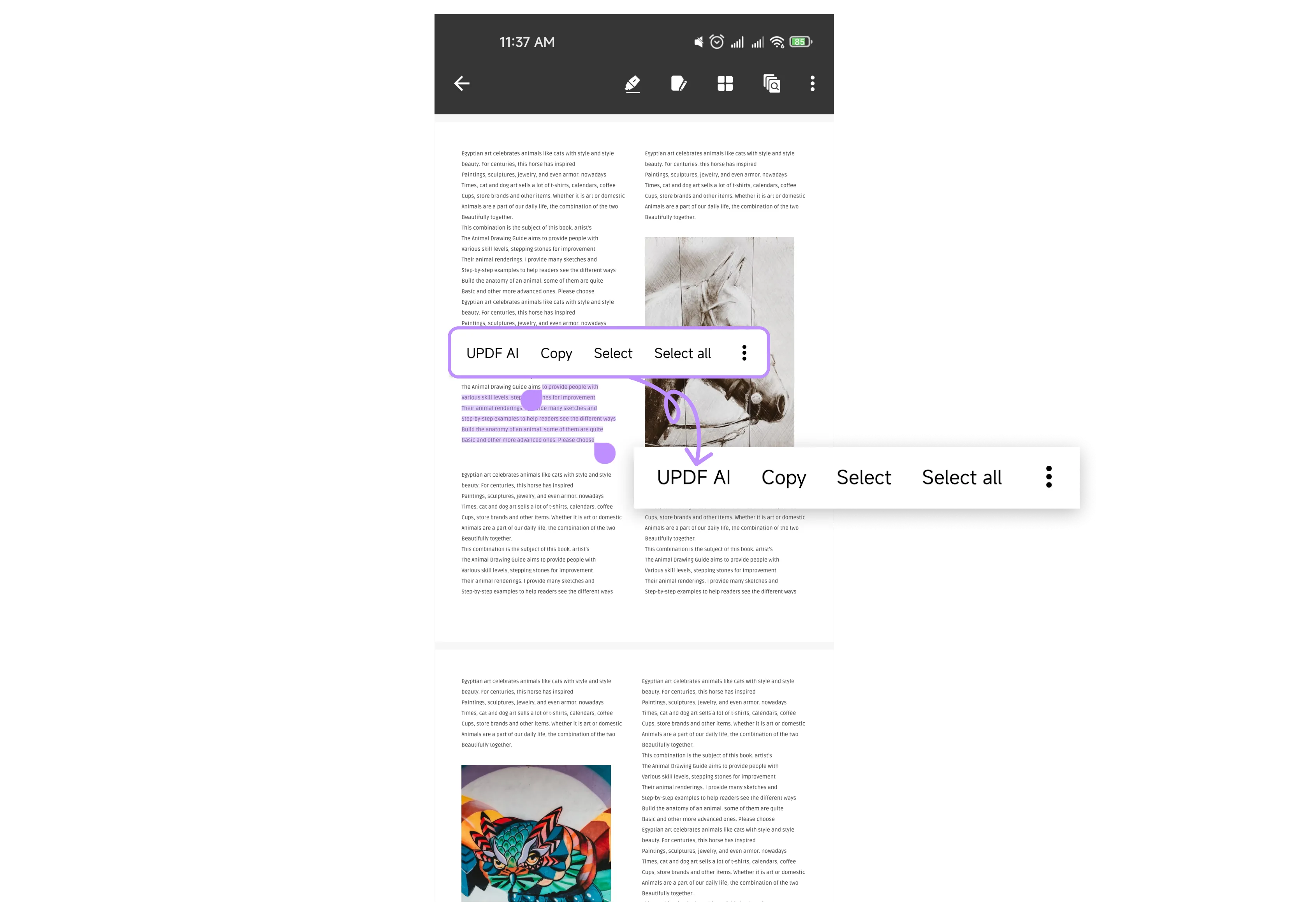Tap the UPDF AI button in enlarged popup
The image size is (1316, 919).
tap(693, 477)
